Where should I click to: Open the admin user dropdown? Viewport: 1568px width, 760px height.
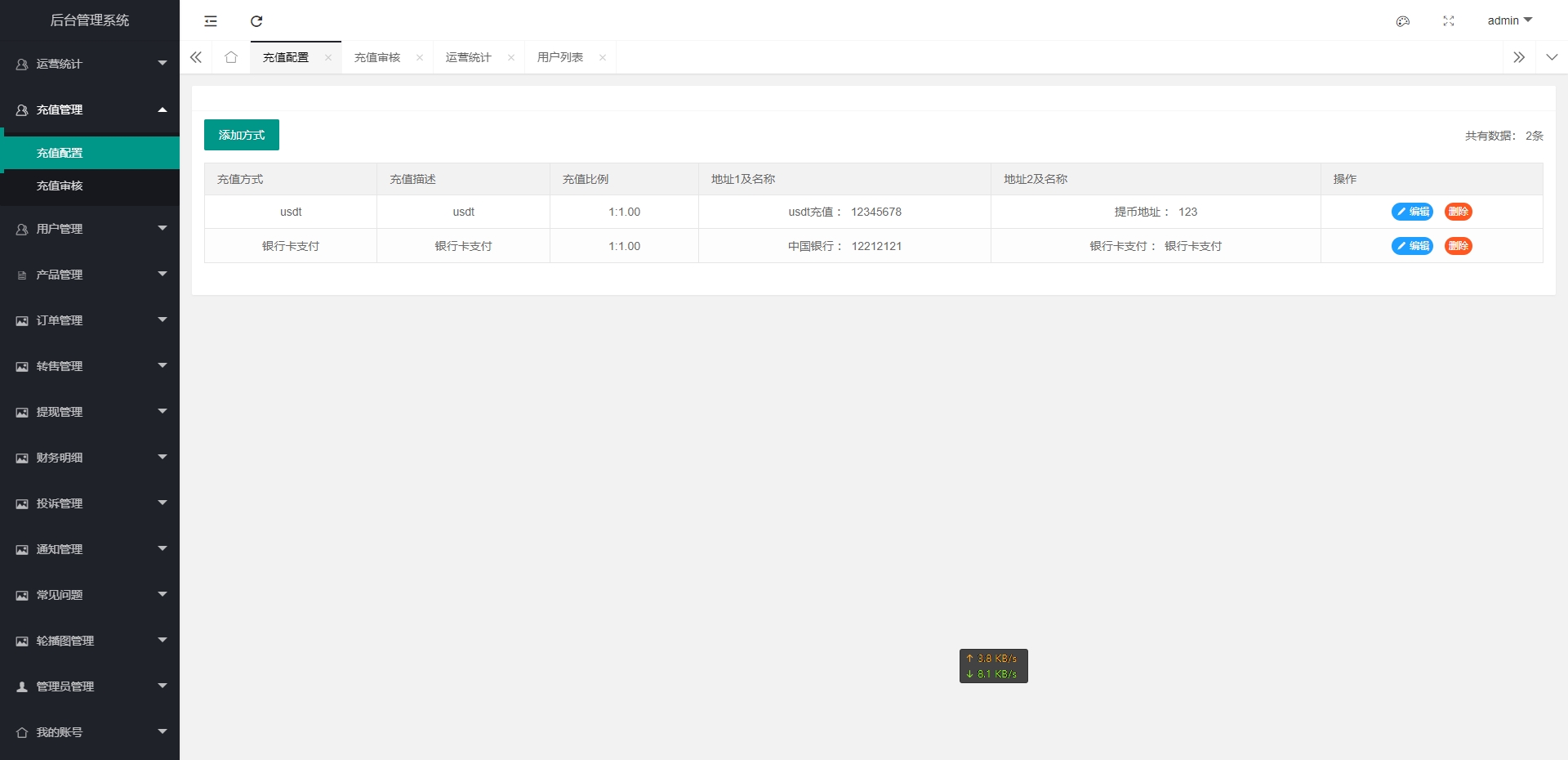(x=1509, y=20)
